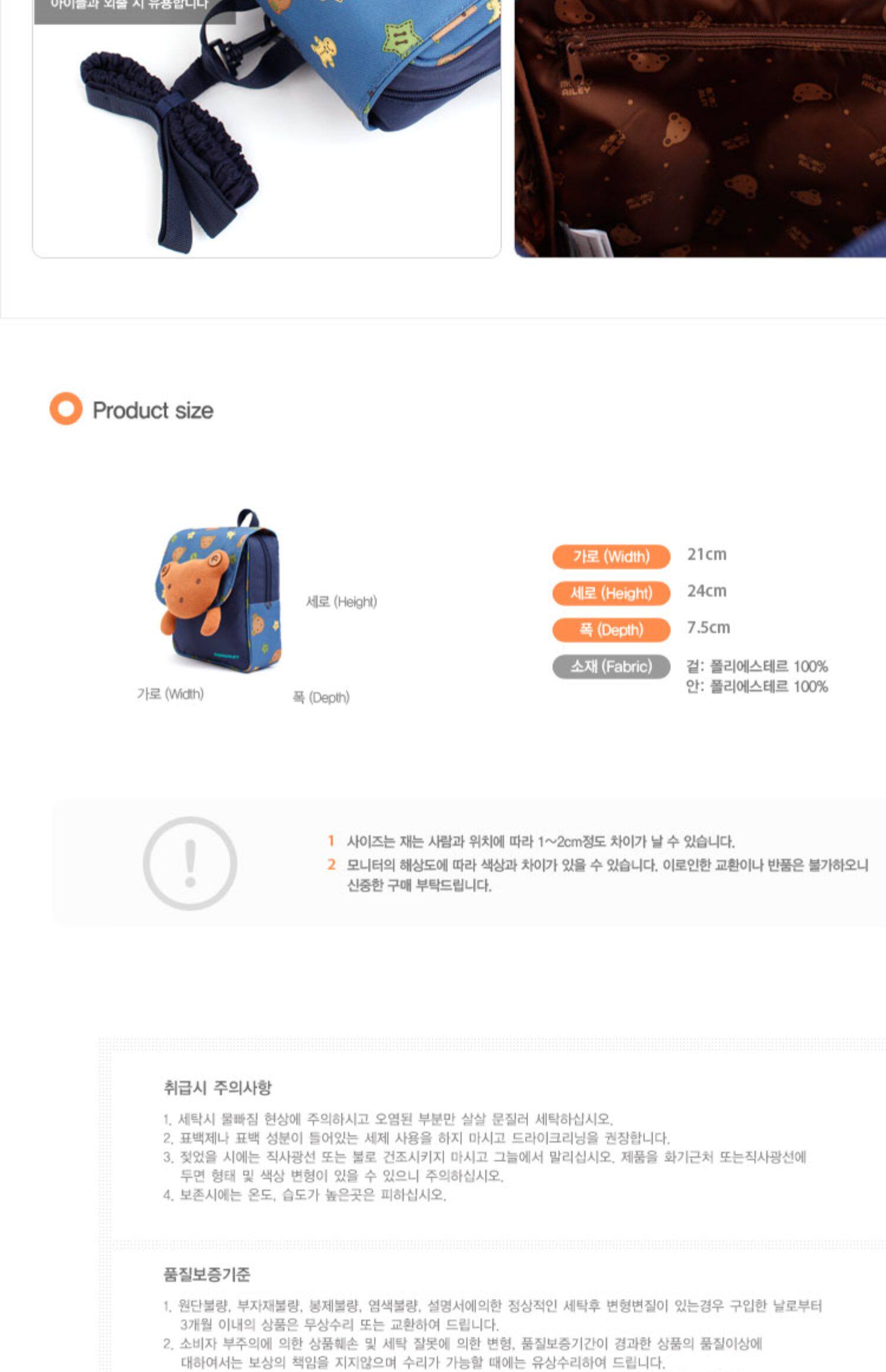Click the orange circle beside Product size
This screenshot has width=886, height=1372.
click(x=66, y=408)
